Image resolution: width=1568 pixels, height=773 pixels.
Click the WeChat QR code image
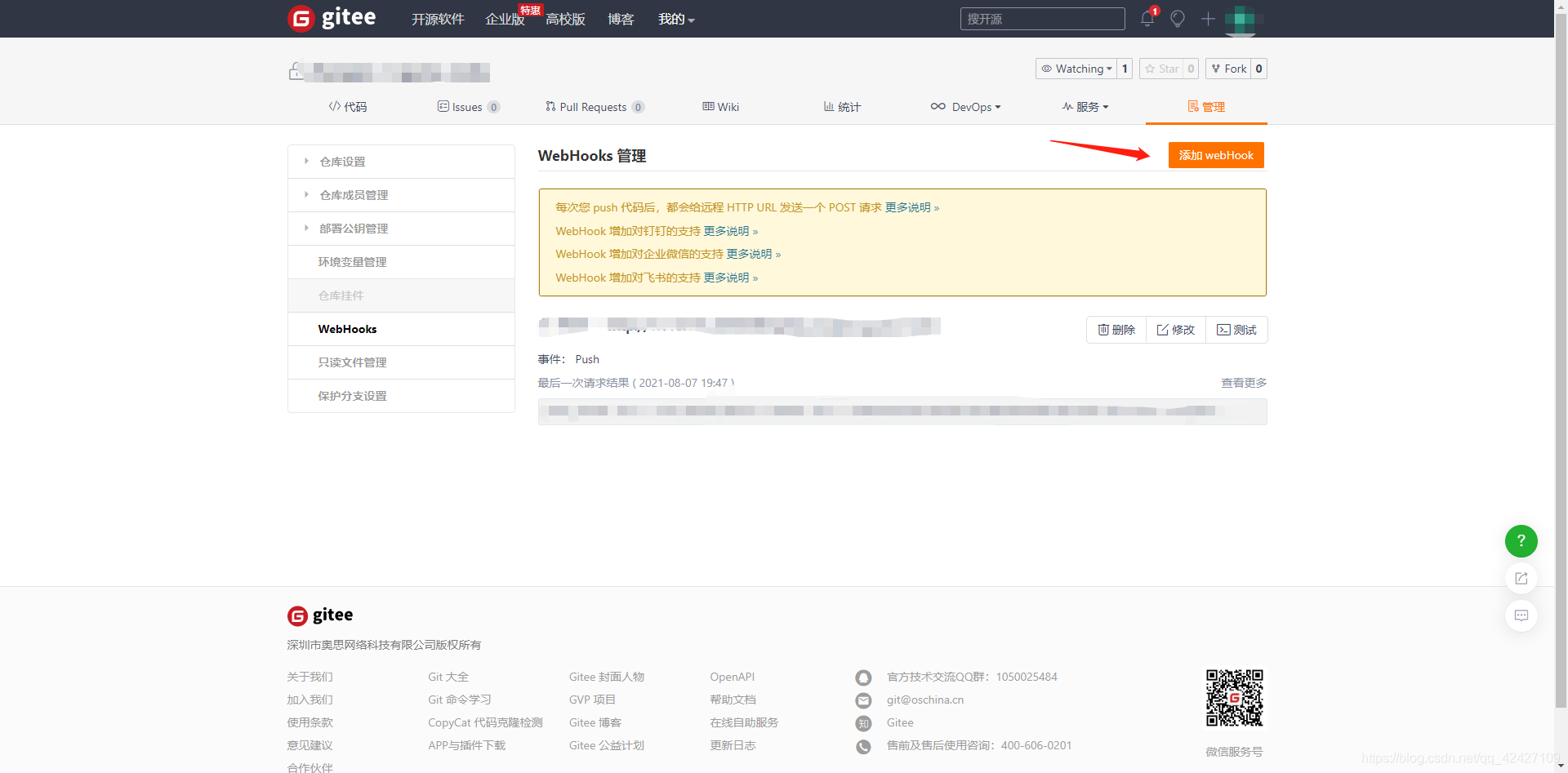[1235, 698]
